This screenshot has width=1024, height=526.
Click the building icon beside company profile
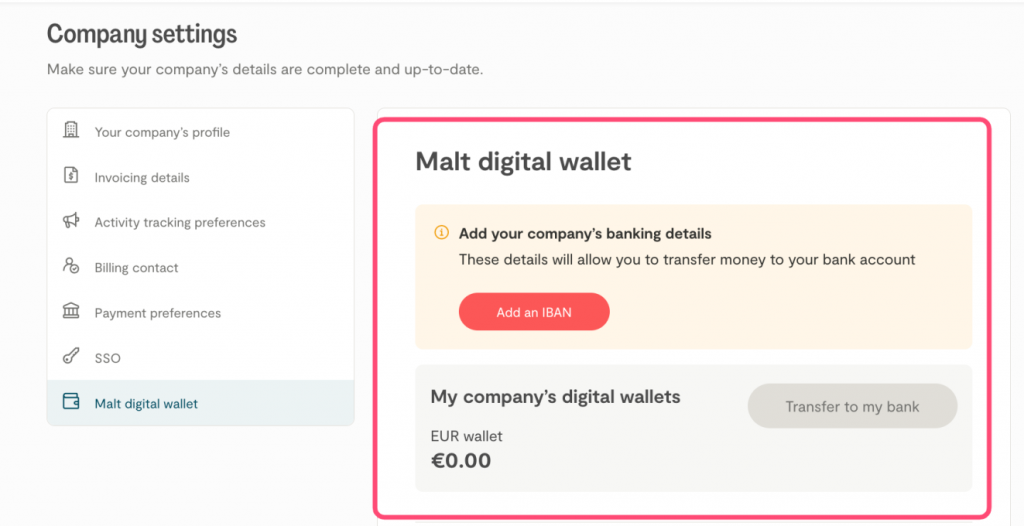click(71, 131)
